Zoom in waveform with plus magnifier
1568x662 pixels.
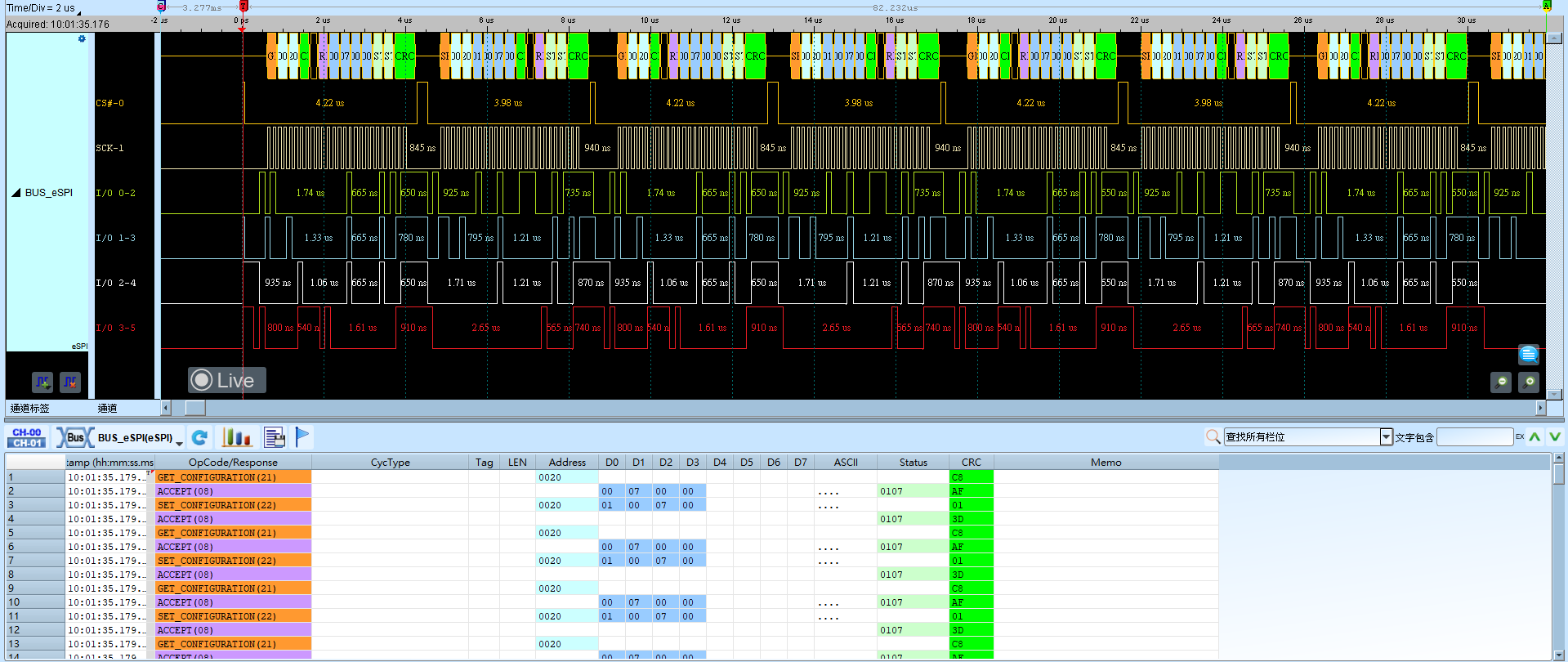coord(1529,382)
